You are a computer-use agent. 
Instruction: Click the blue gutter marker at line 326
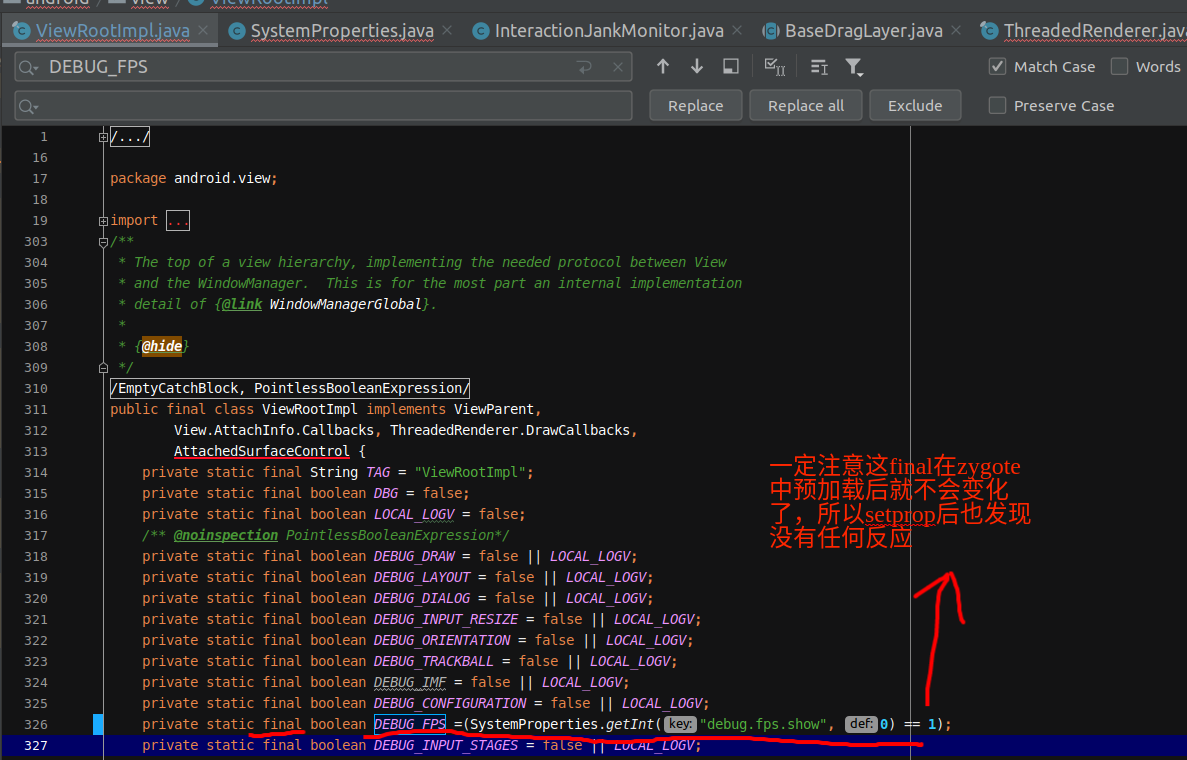coord(98,724)
